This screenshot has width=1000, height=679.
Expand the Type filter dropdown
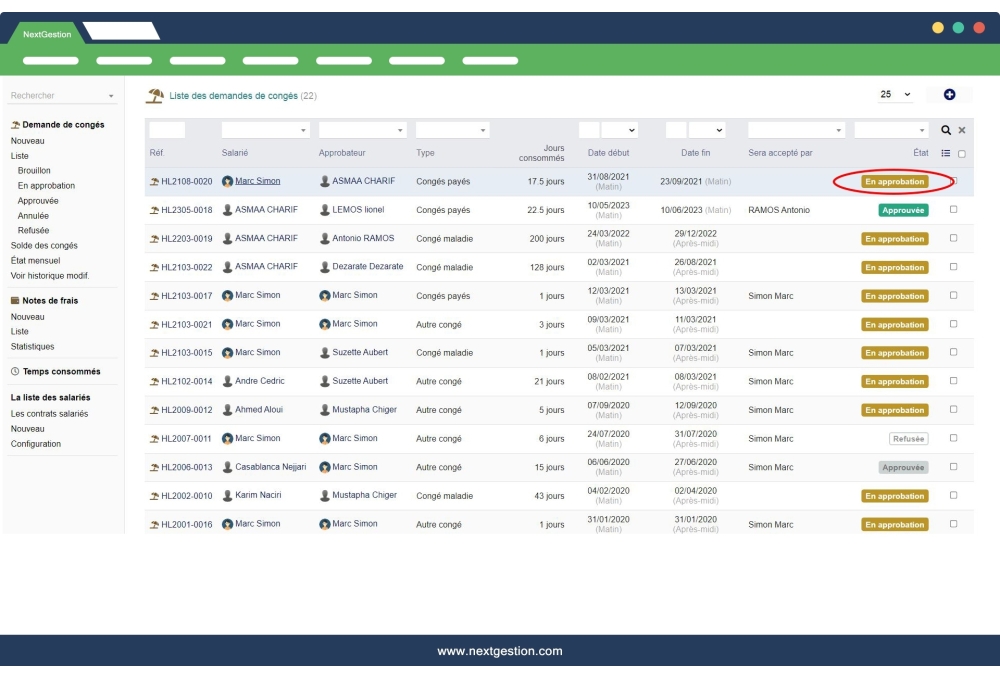pyautogui.click(x=452, y=130)
